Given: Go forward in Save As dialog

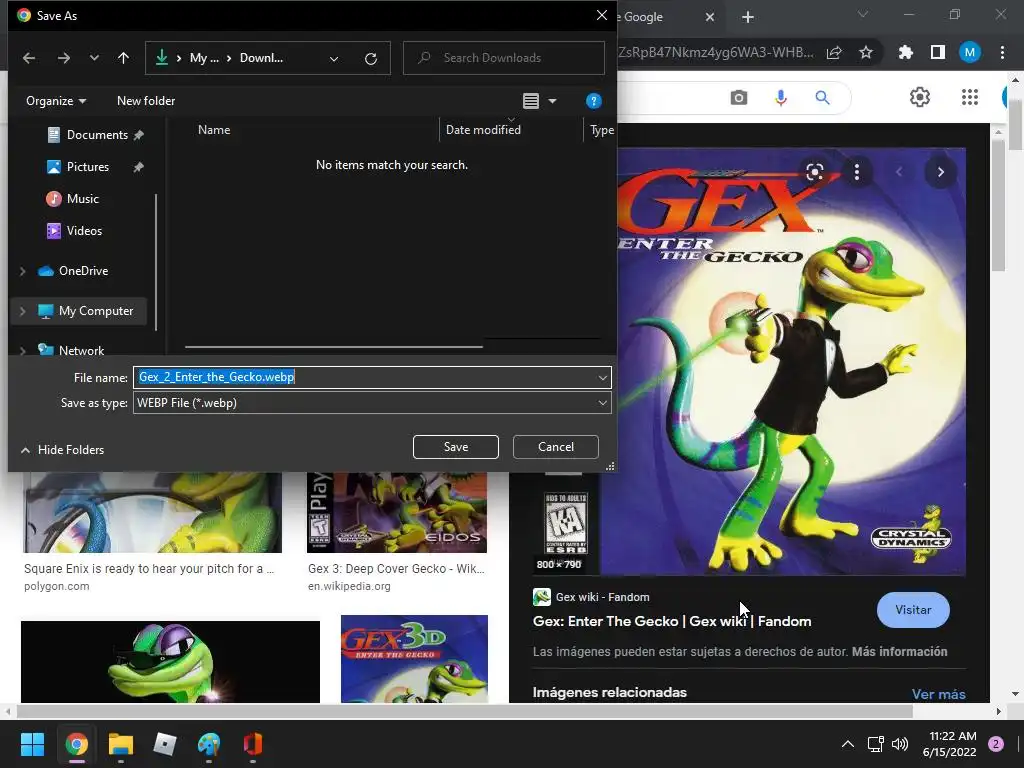Looking at the screenshot, I should point(63,58).
